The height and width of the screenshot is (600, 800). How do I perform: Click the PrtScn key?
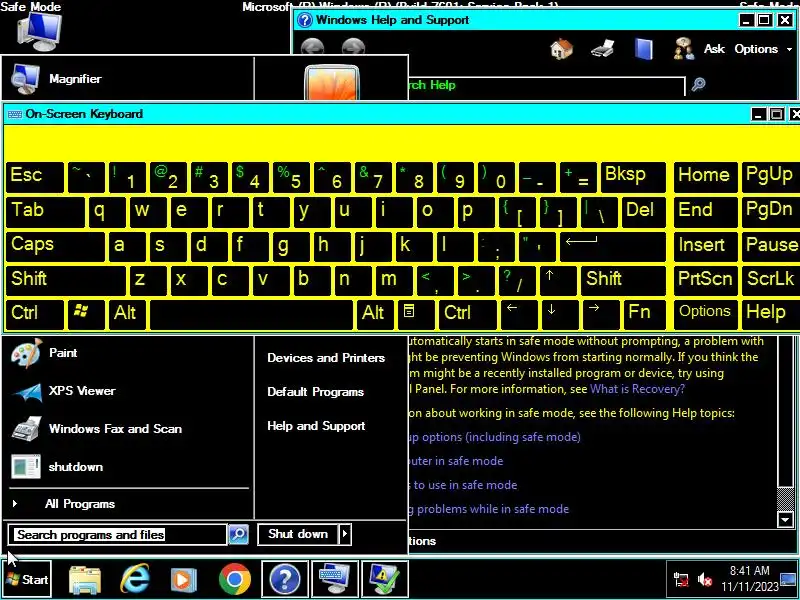tap(705, 280)
